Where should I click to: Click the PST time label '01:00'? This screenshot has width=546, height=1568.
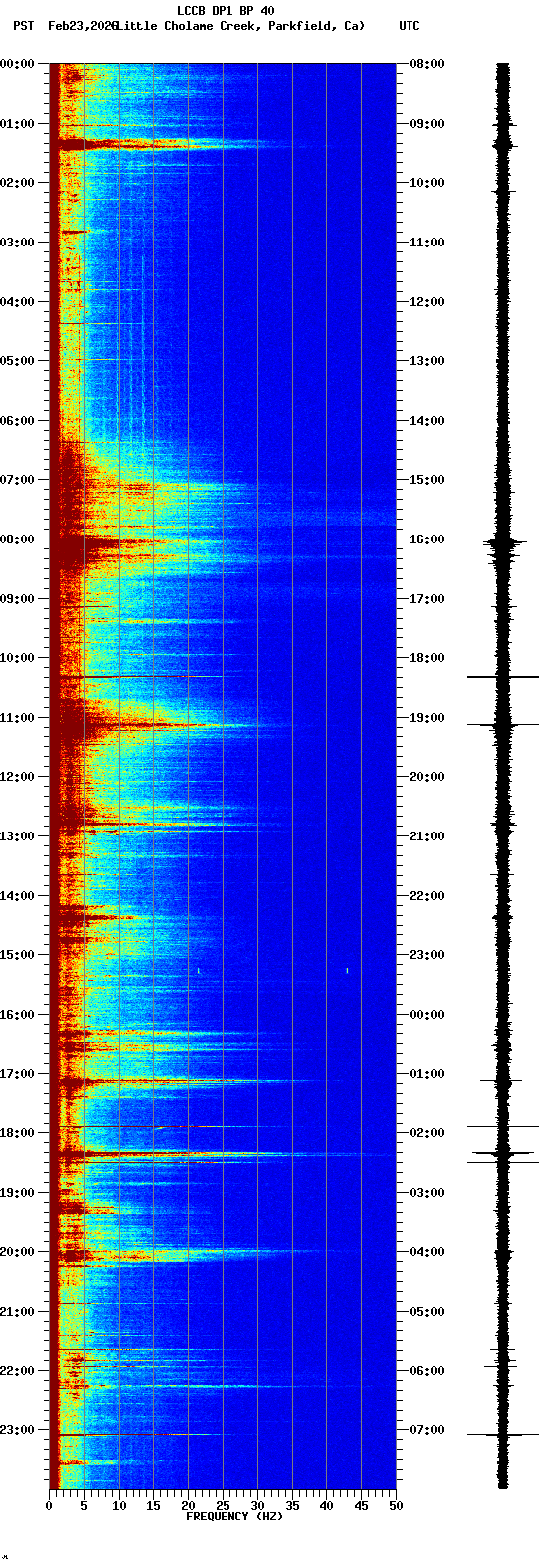click(x=17, y=124)
